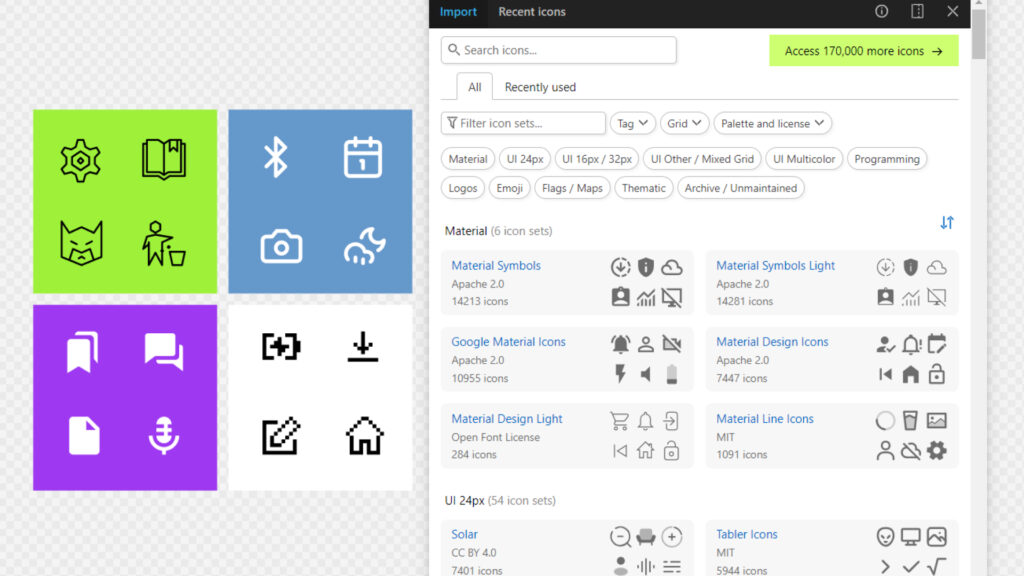The image size is (1024, 576).
Task: Open the Material Symbols Light icon set
Action: click(775, 265)
